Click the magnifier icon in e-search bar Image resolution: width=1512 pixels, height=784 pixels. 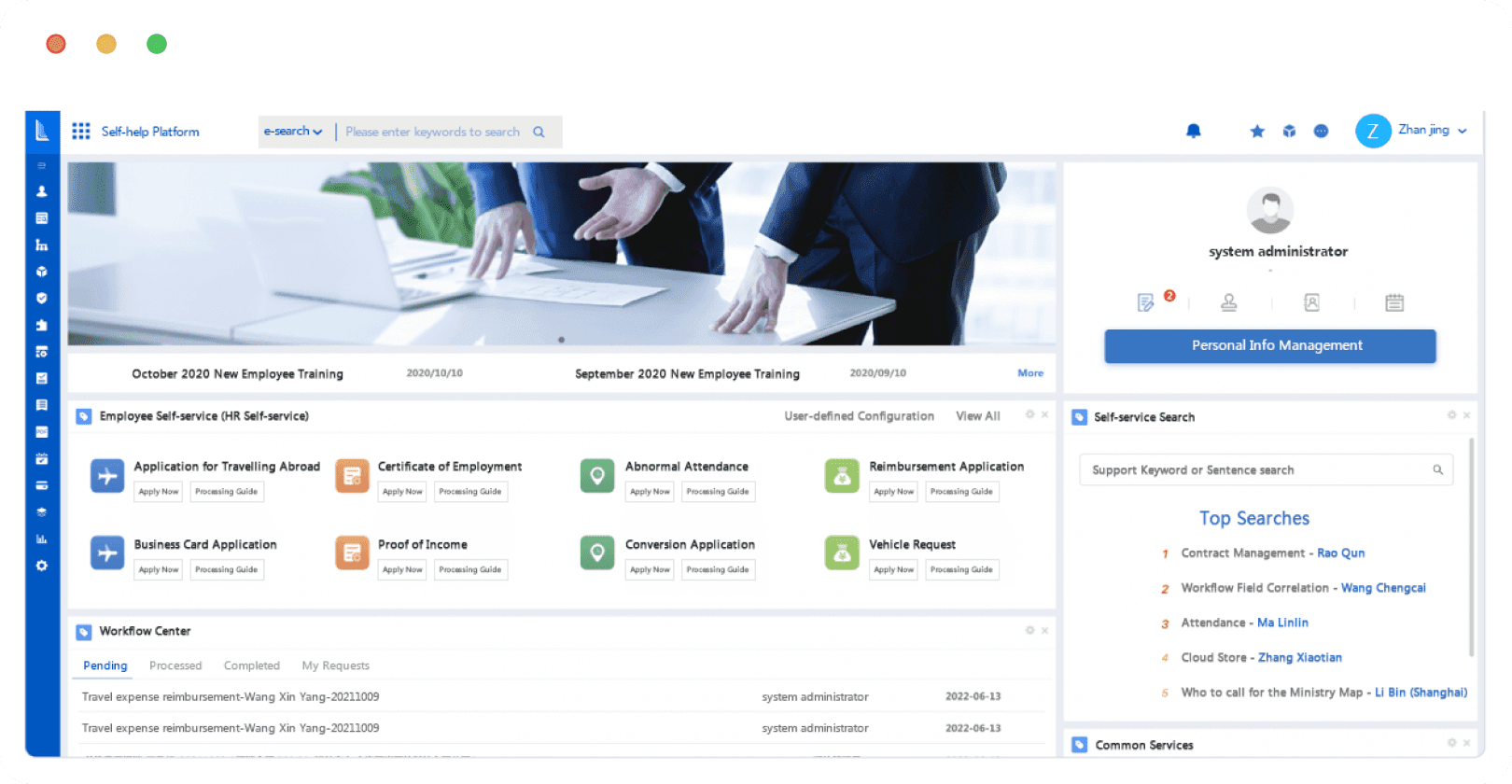[539, 132]
